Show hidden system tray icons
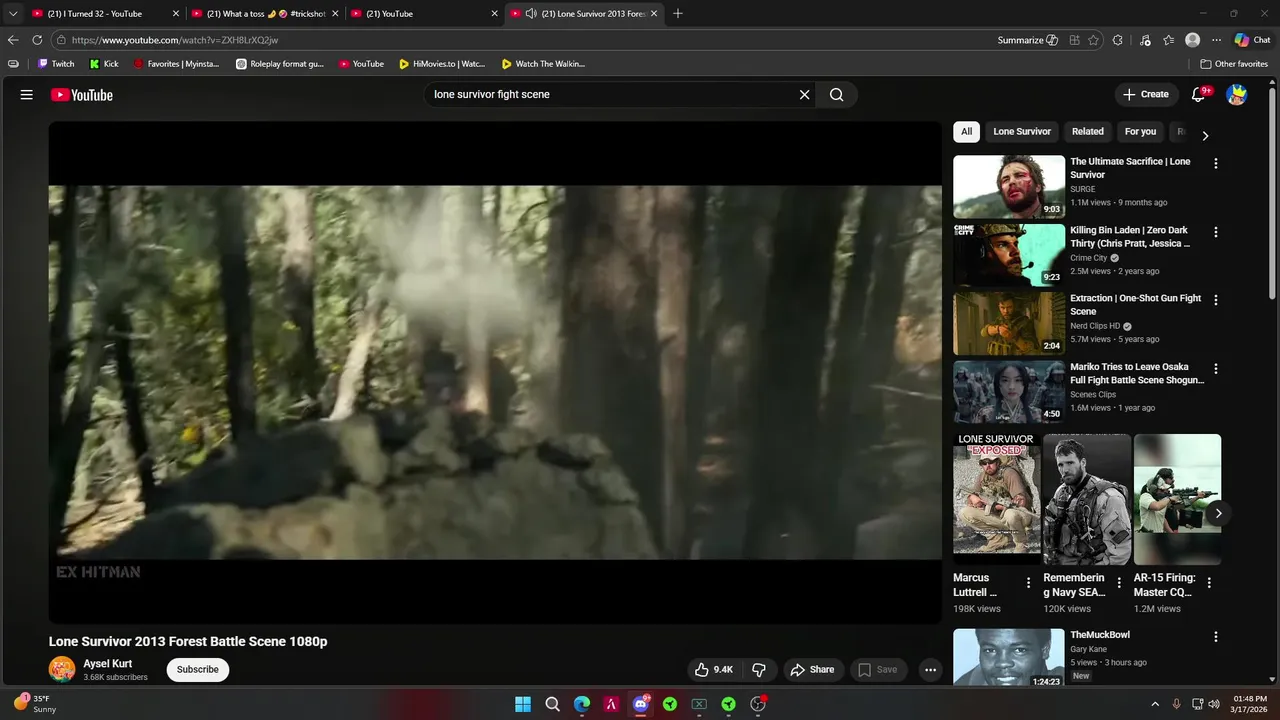 pos(1155,704)
